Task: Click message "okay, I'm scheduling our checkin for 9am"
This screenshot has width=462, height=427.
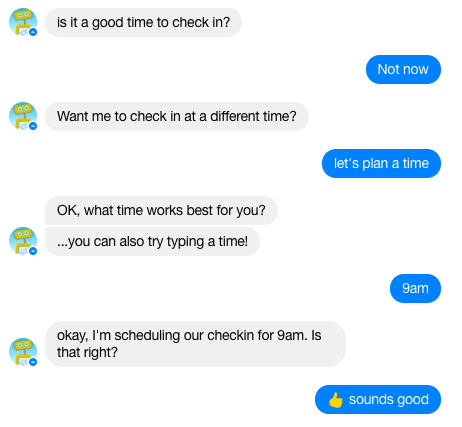Action: pyautogui.click(x=195, y=344)
